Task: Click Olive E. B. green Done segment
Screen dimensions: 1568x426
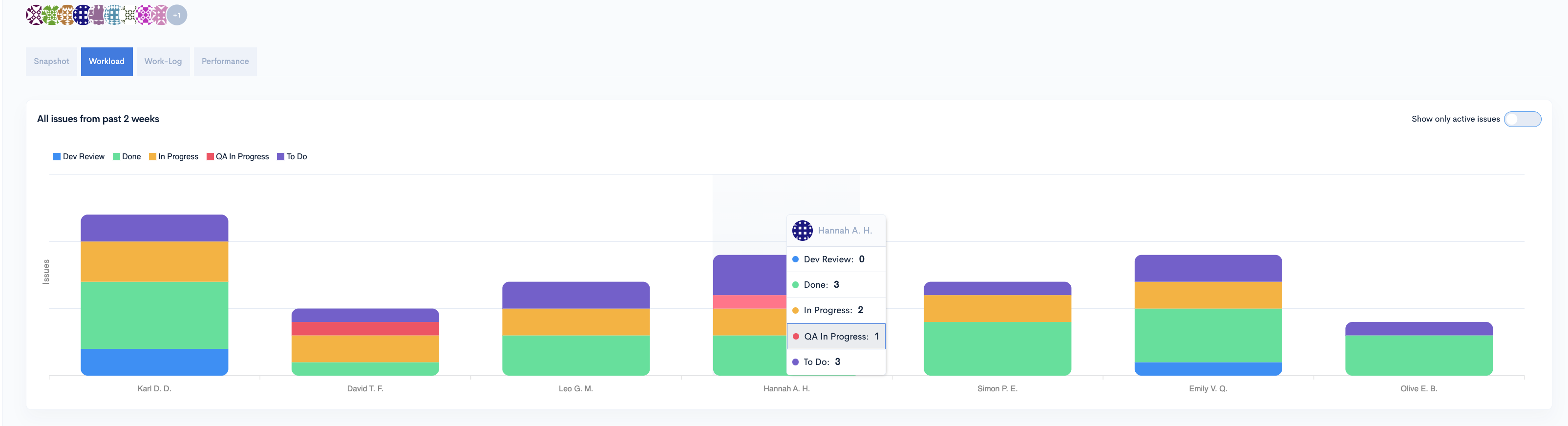Action: 1419,355
